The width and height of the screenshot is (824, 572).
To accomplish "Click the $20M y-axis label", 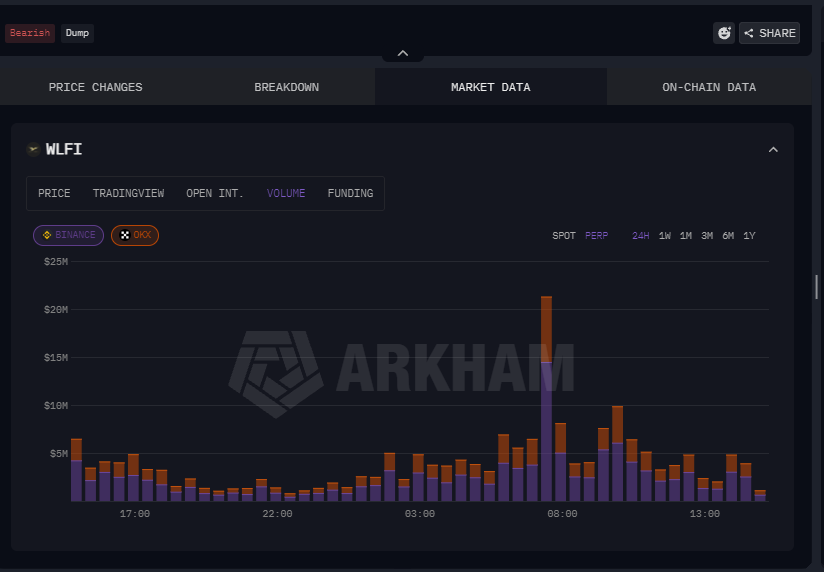I will [56, 310].
